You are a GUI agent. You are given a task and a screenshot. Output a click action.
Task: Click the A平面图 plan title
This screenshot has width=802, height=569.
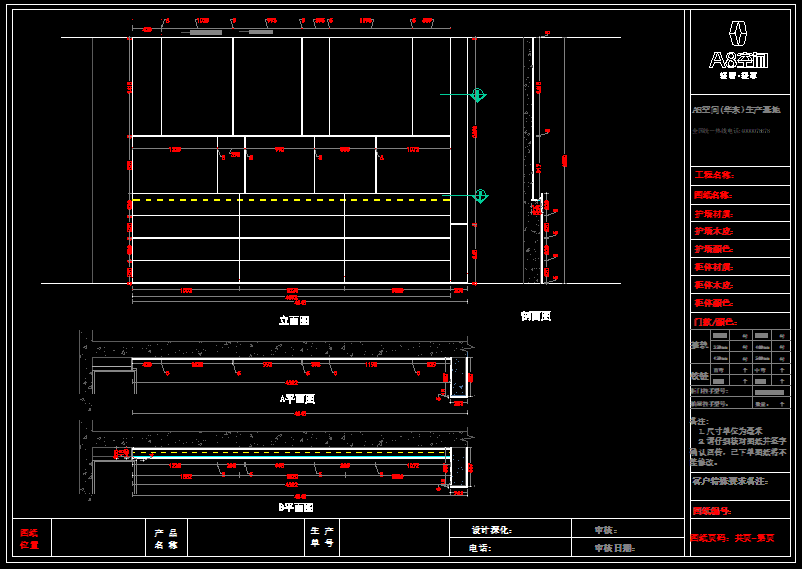pos(297,398)
